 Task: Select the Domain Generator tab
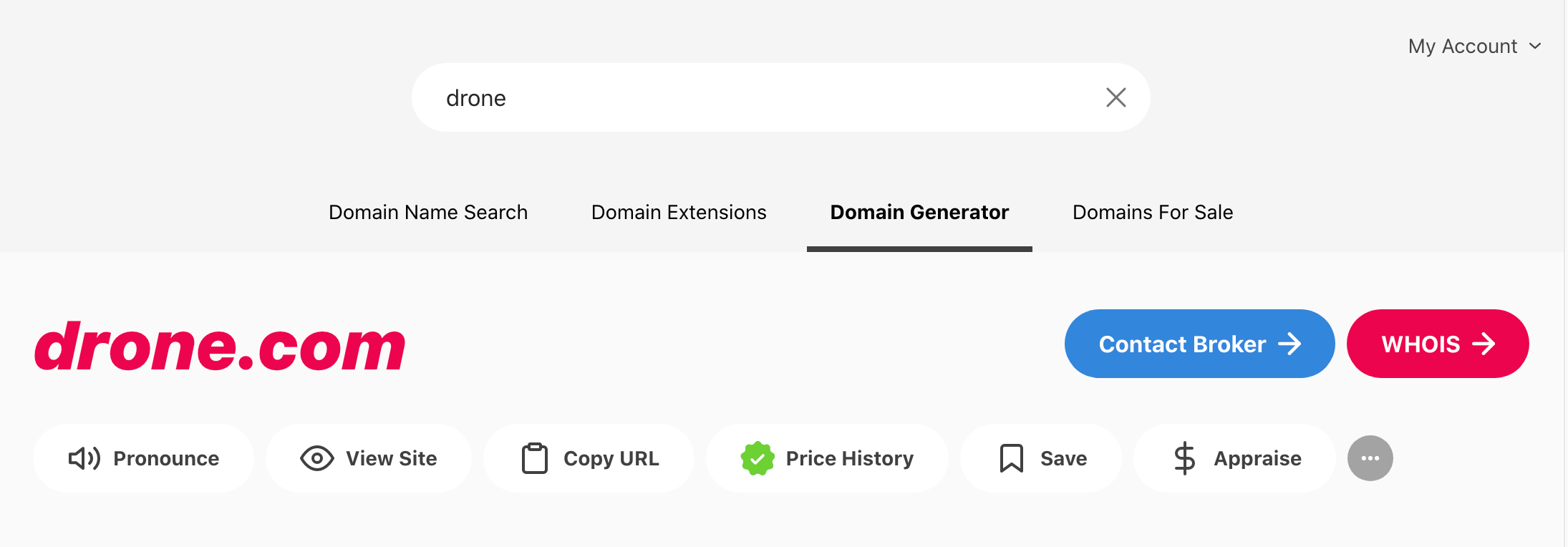pos(919,212)
